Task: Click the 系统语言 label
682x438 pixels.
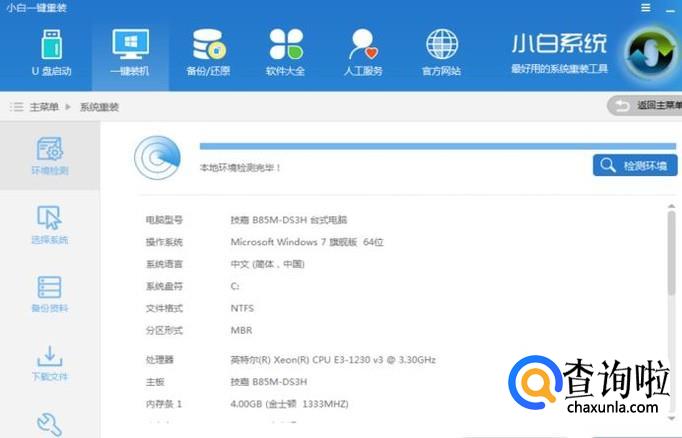Action: point(164,264)
